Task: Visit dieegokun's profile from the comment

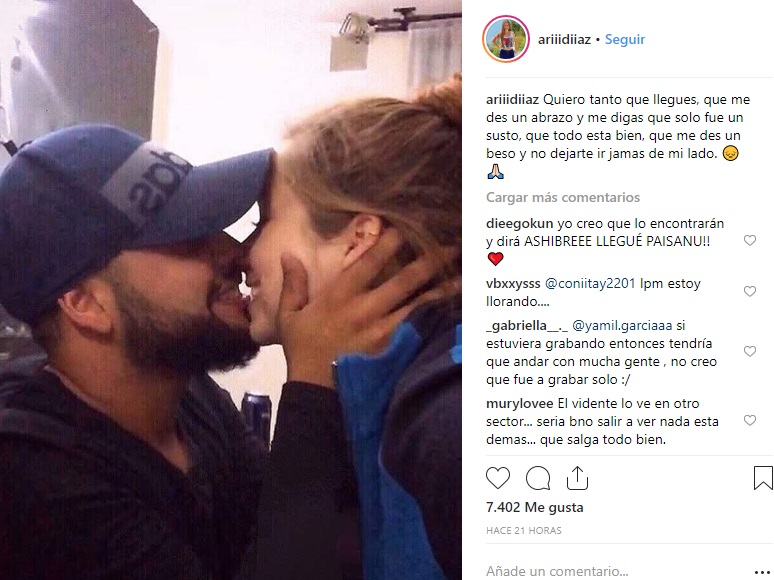Action: click(519, 224)
